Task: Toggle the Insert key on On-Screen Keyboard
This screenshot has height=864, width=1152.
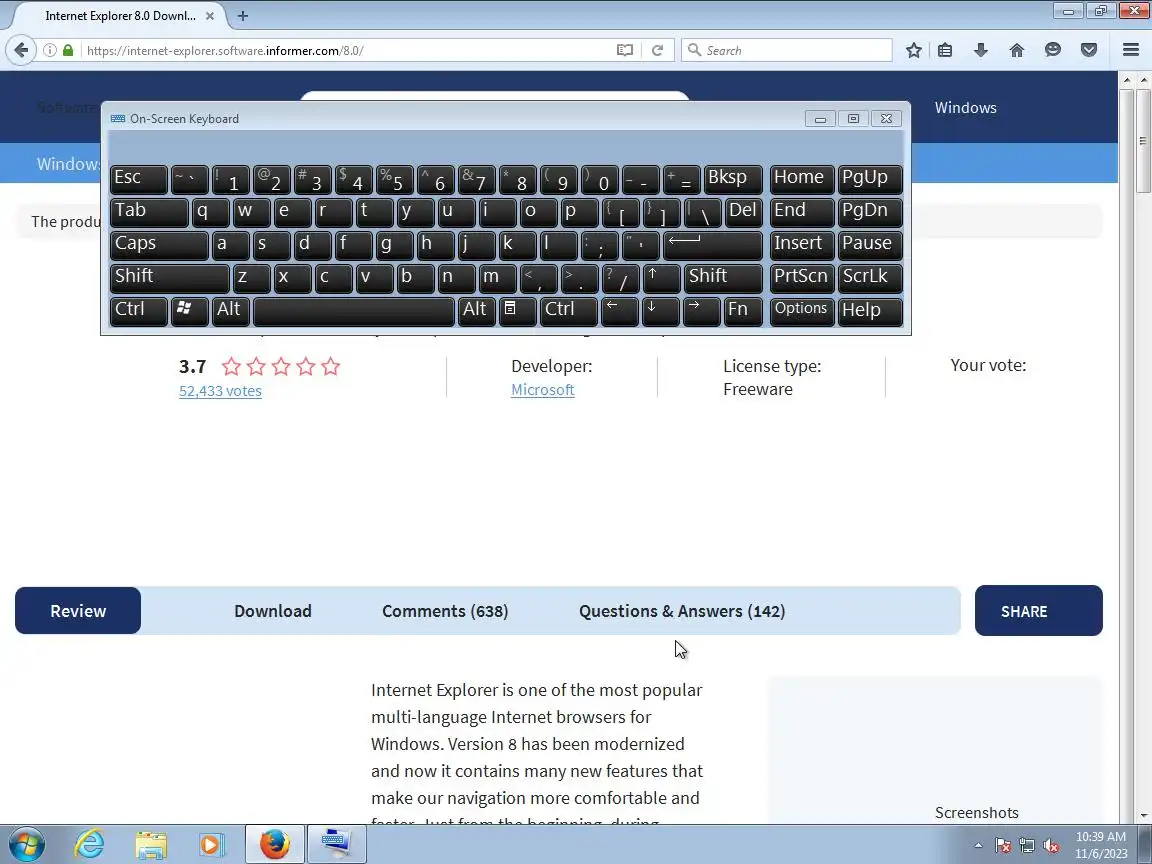Action: [x=802, y=245]
